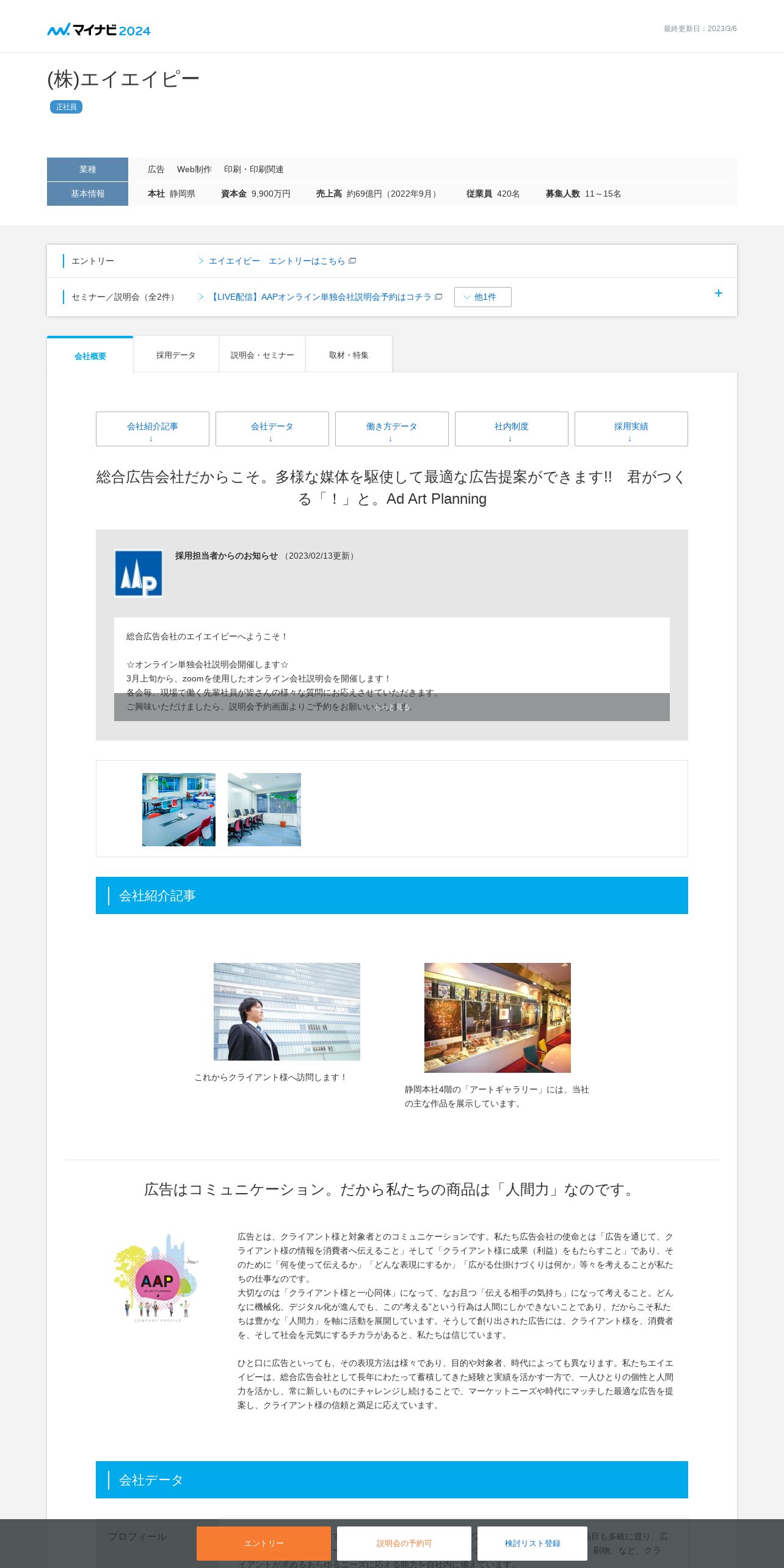Jump to 会社紹介記事 anchor button
The width and height of the screenshot is (784, 1568).
point(153,429)
